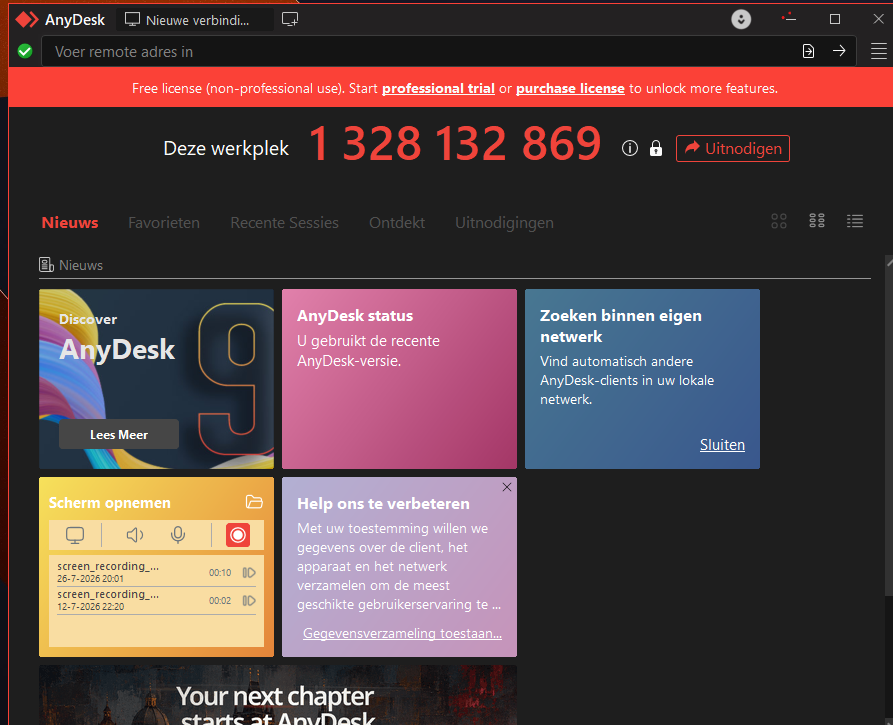Play the 26-7-2026 screen recording
The width and height of the screenshot is (893, 725).
249,572
